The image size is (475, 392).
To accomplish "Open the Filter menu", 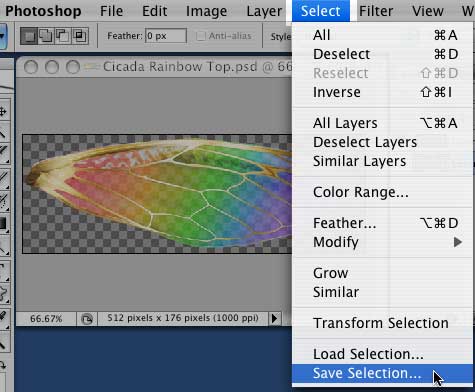I will click(x=376, y=11).
